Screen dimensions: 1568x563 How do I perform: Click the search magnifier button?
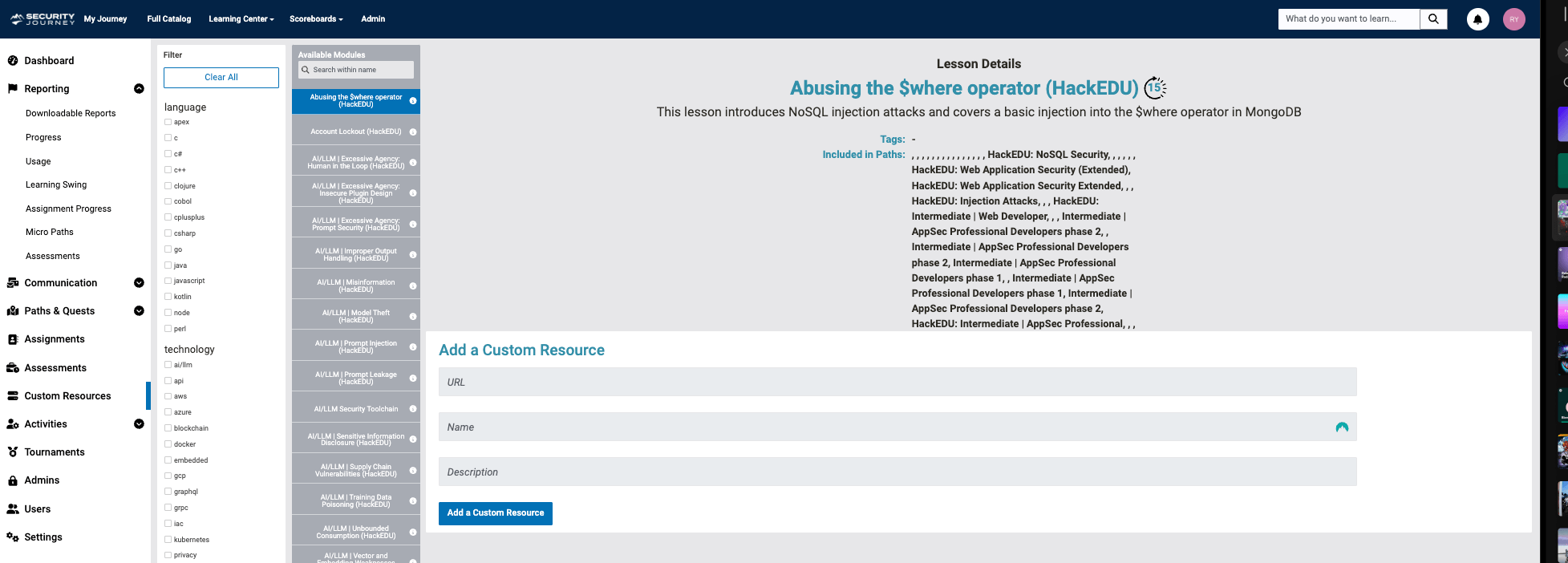click(x=1433, y=19)
